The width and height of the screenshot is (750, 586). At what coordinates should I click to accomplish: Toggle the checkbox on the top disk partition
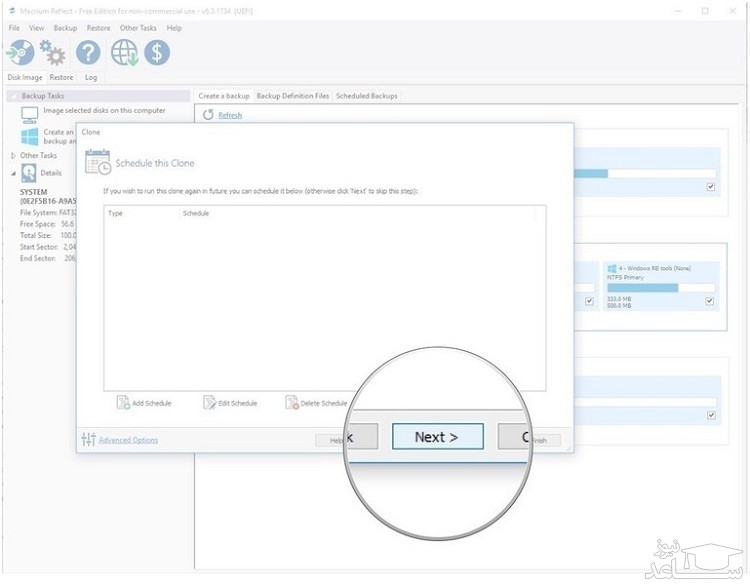point(710,187)
